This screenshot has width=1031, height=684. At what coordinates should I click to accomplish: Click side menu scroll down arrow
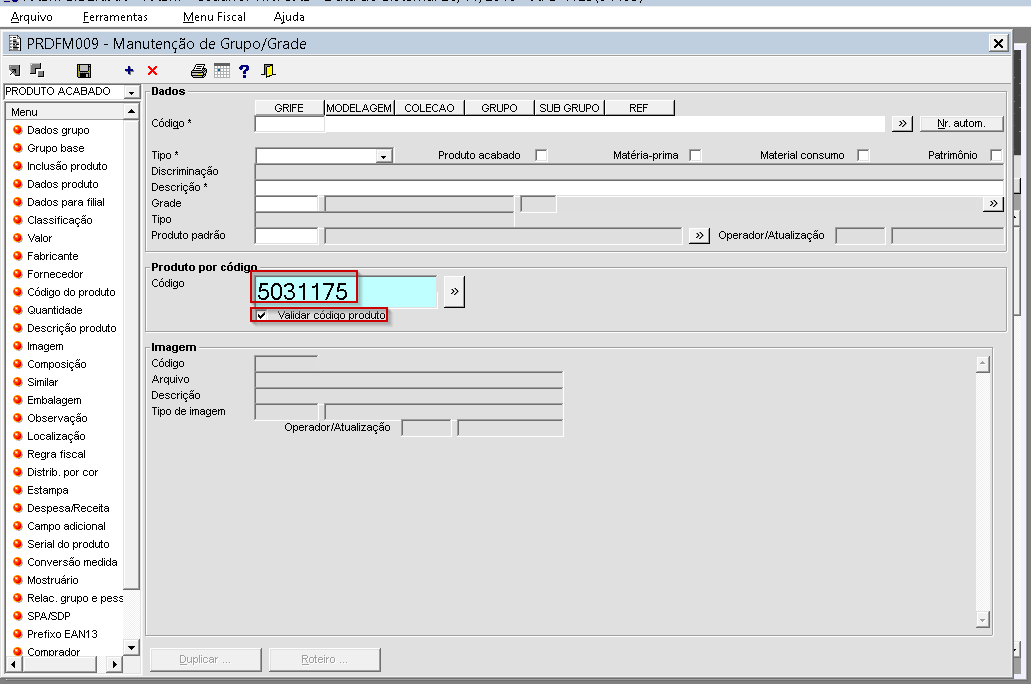132,647
